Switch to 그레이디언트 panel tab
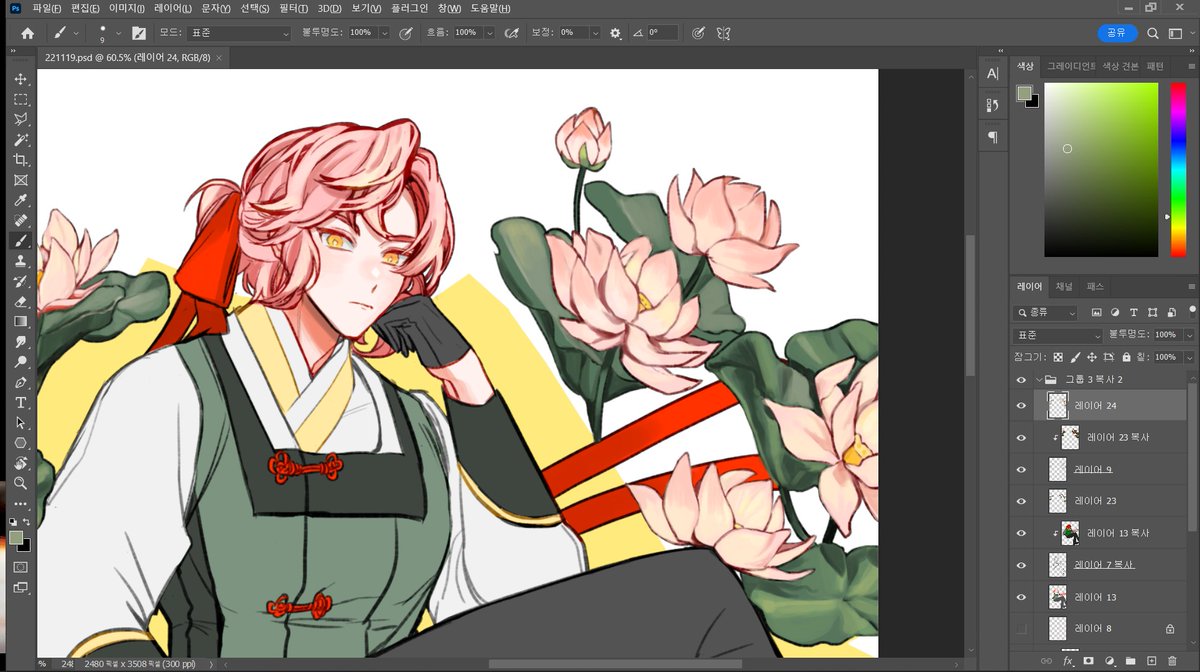The image size is (1200, 672). coord(1070,66)
